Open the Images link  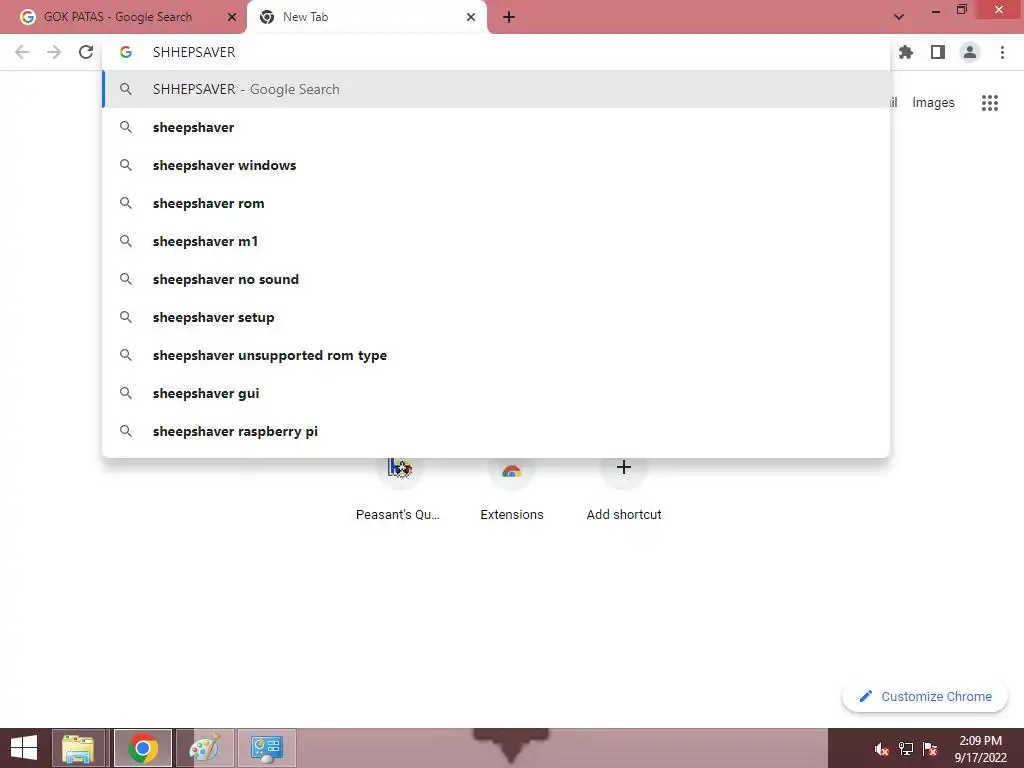point(933,103)
